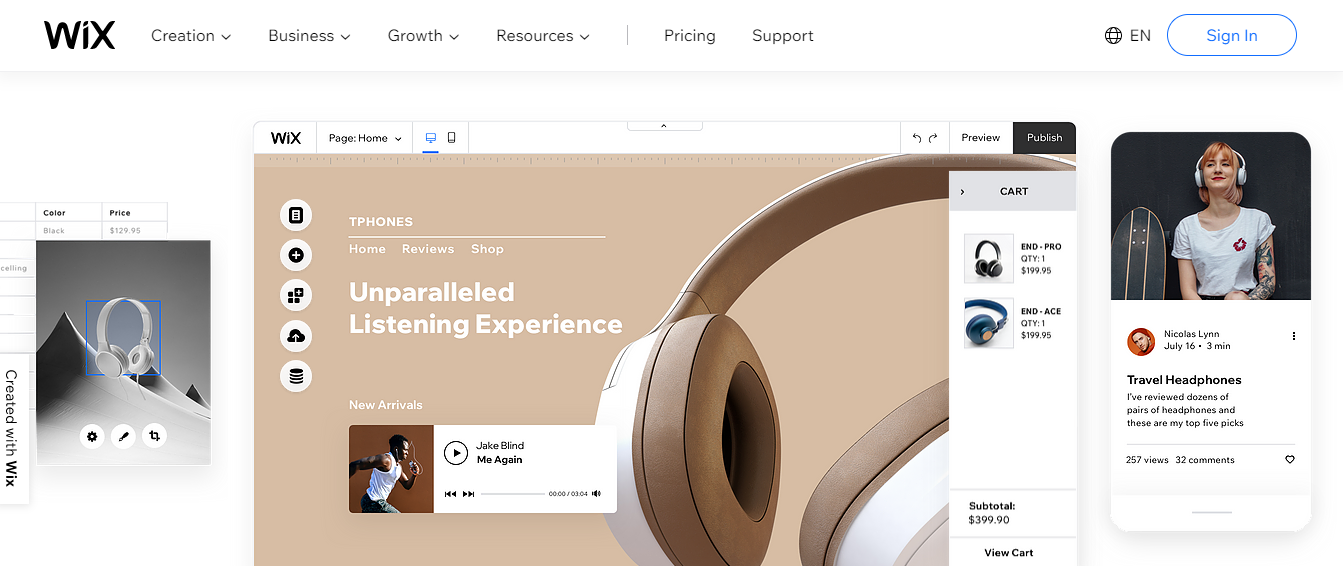Click the Unparalleled Listening Experience heading
This screenshot has width=1343, height=566.
pyautogui.click(x=486, y=308)
